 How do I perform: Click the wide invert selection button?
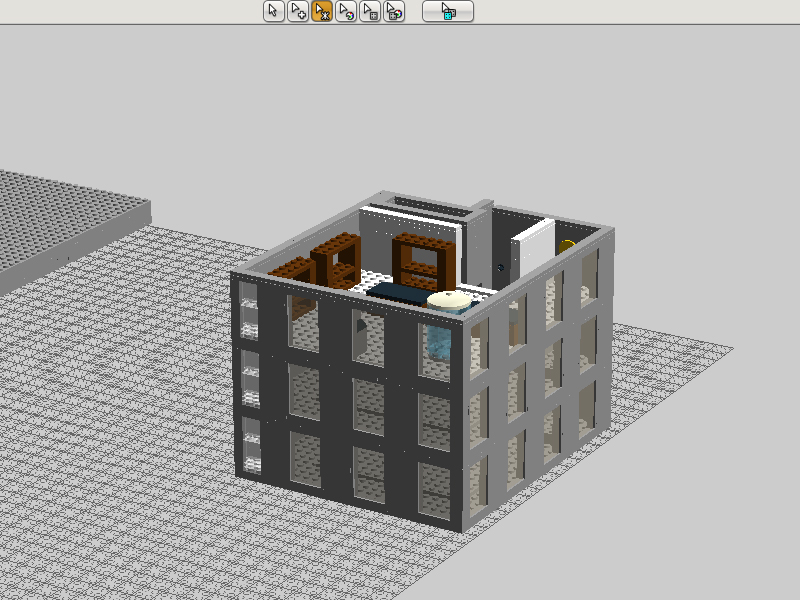click(448, 11)
